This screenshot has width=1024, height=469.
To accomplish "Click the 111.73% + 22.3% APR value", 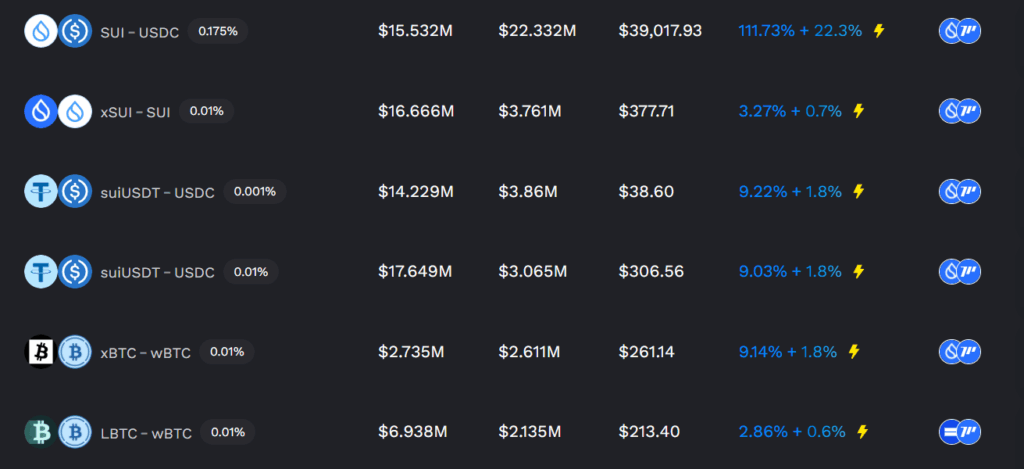I will click(x=800, y=31).
